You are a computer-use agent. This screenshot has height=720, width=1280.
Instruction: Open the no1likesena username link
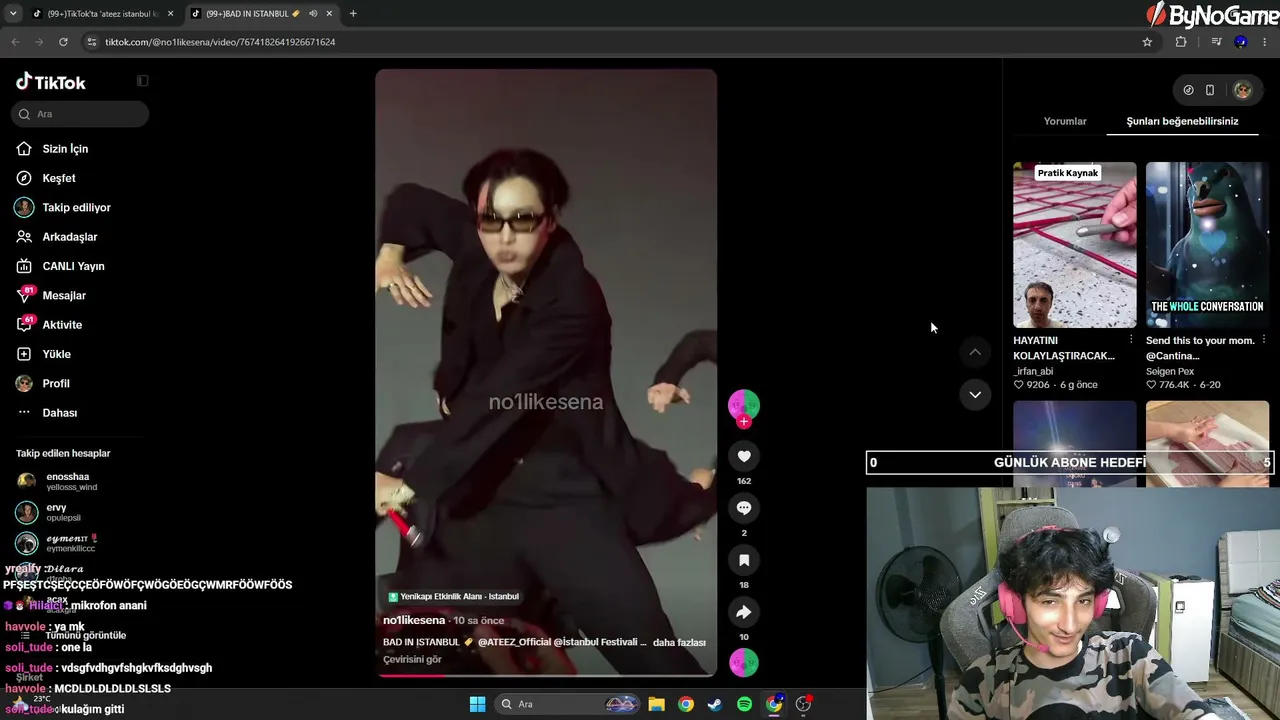(x=414, y=620)
